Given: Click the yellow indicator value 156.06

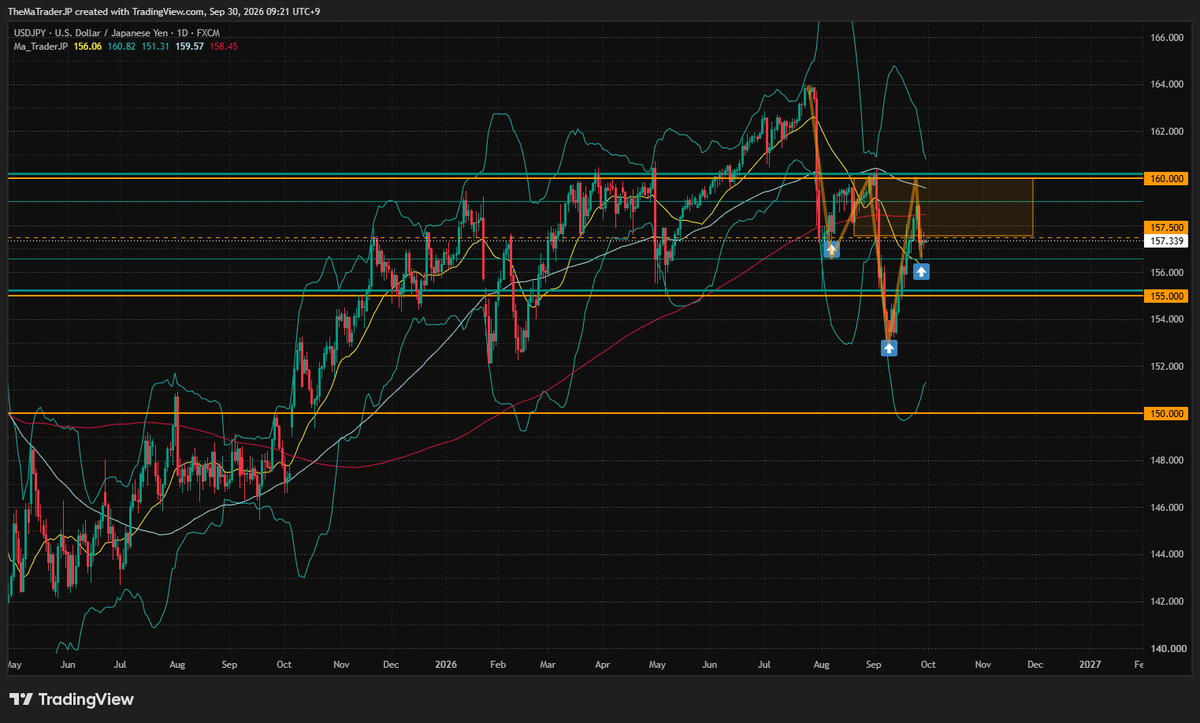Looking at the screenshot, I should tap(88, 46).
